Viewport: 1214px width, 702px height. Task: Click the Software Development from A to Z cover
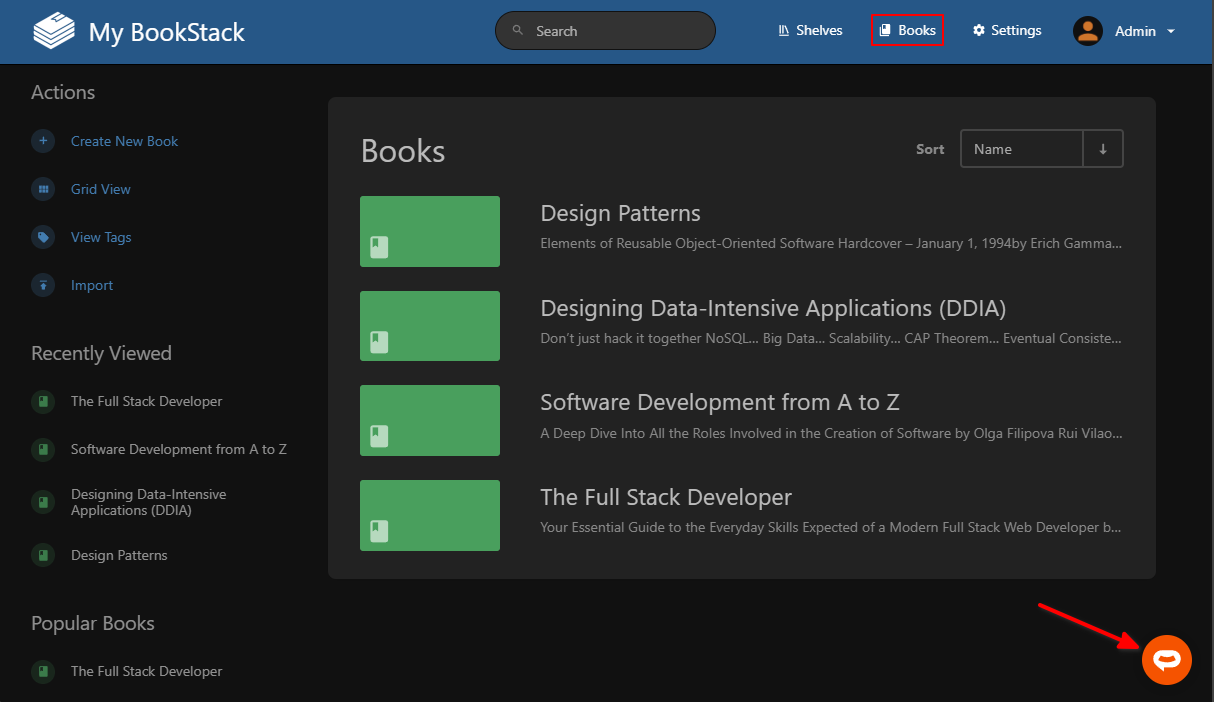tap(430, 420)
